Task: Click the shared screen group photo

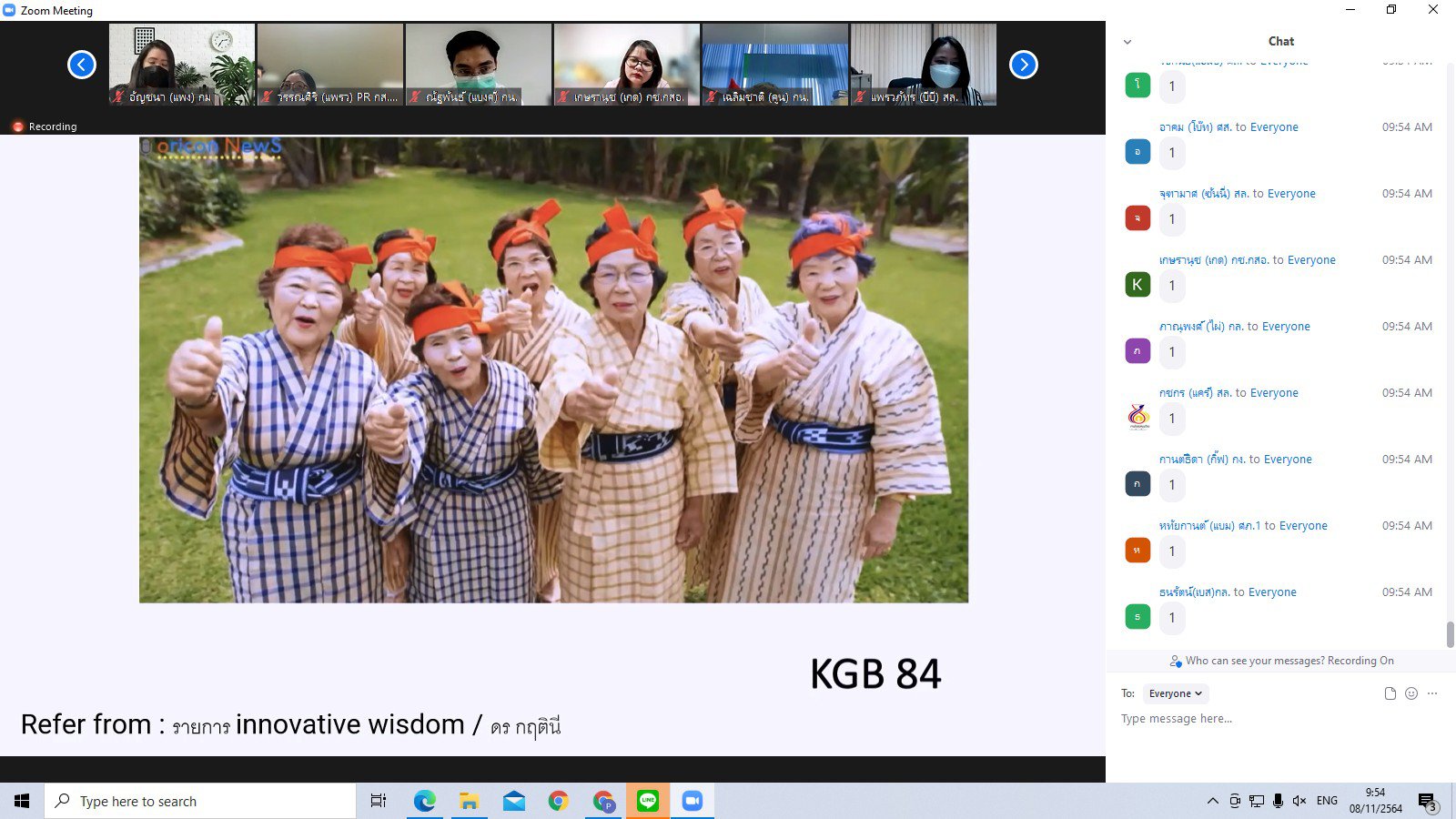Action: 553,369
